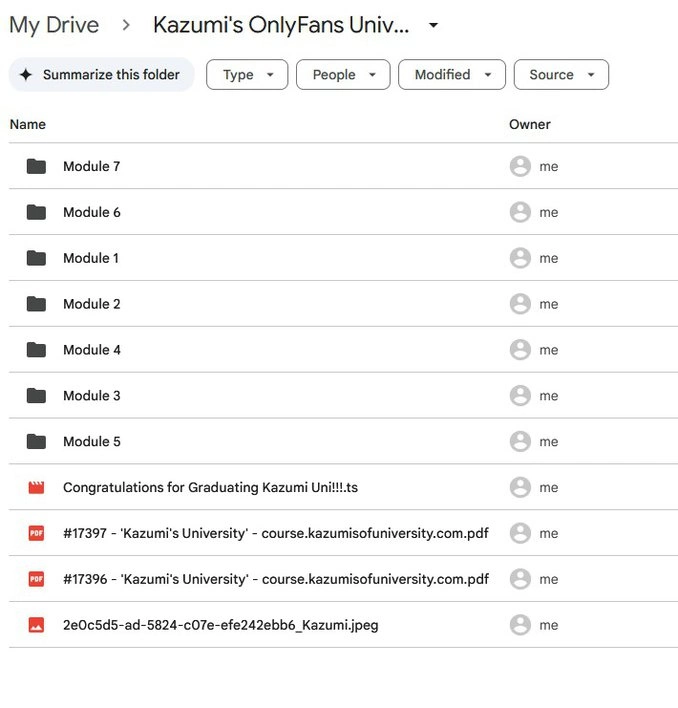Click PDF icon of #17397 file
The height and width of the screenshot is (708, 678).
36,533
